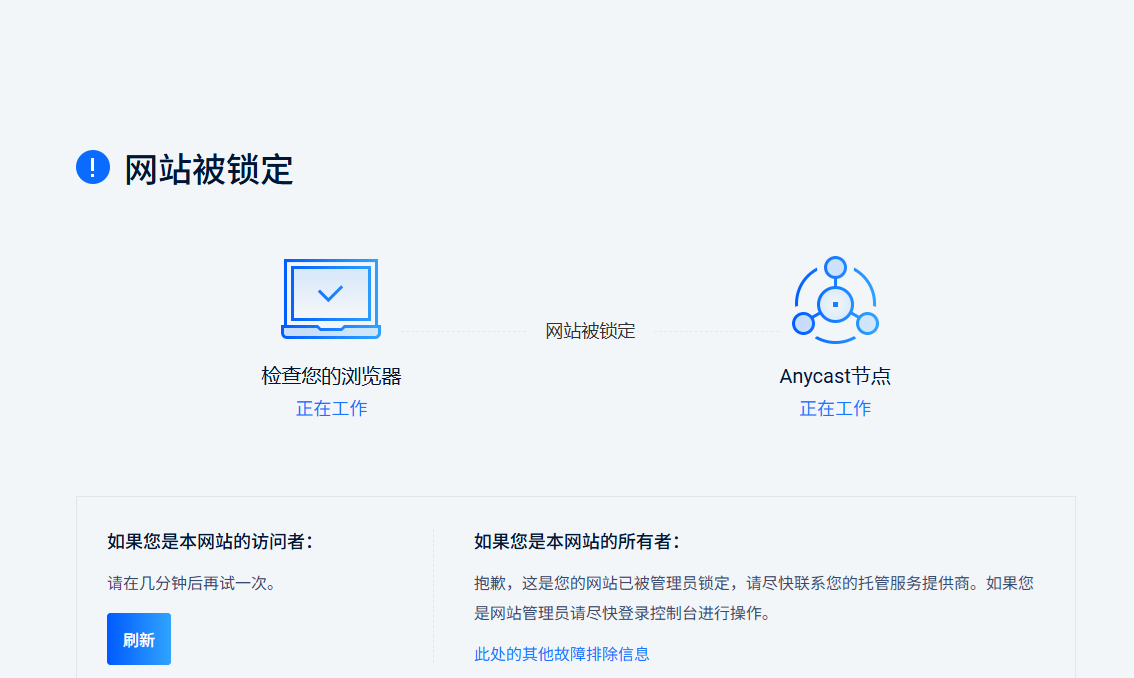The height and width of the screenshot is (678, 1134).
Task: Click the large 网站被锁定 page heading
Action: (x=208, y=169)
